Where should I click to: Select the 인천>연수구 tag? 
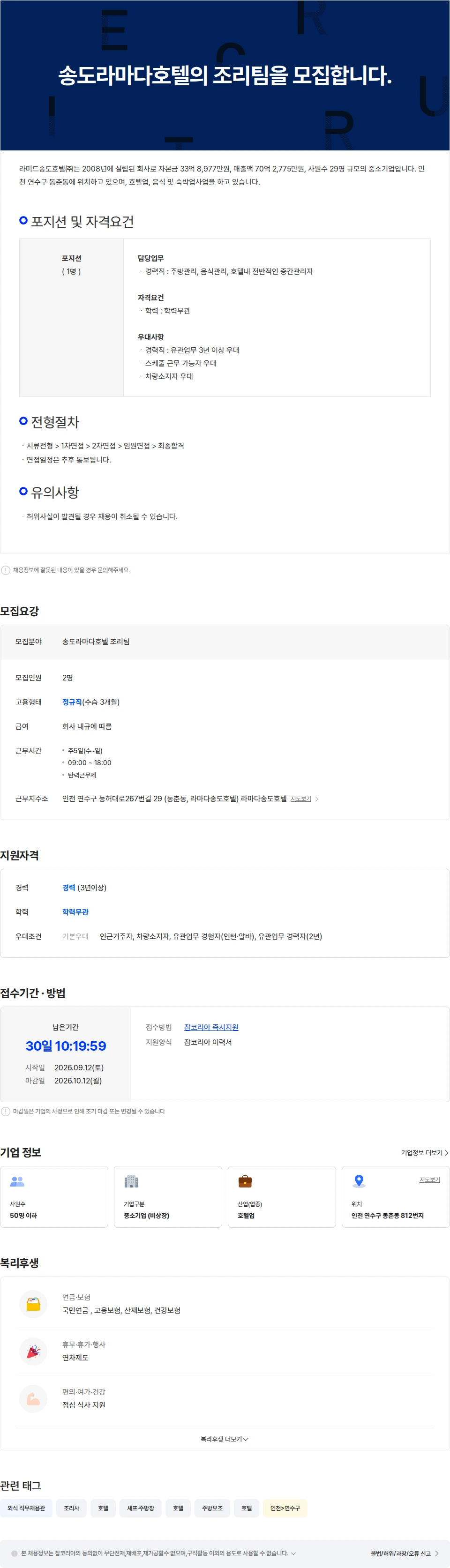click(x=285, y=1508)
